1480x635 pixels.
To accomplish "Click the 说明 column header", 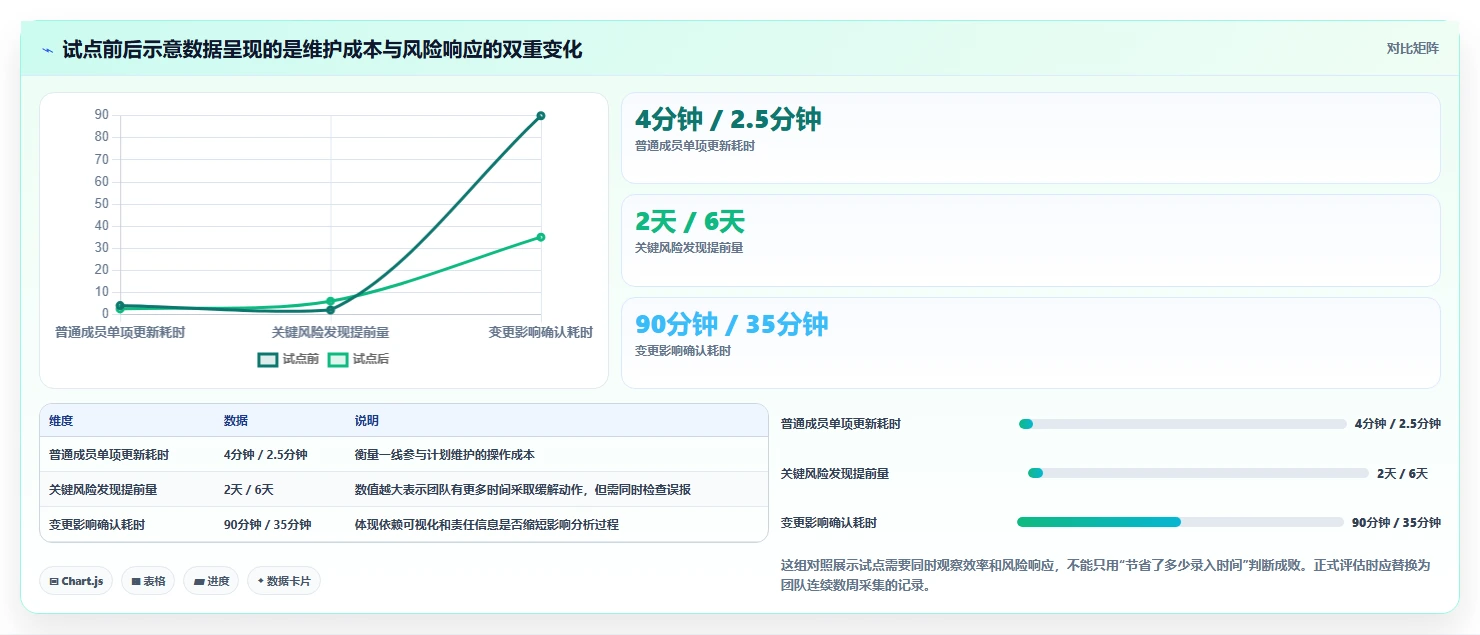I will 367,421.
